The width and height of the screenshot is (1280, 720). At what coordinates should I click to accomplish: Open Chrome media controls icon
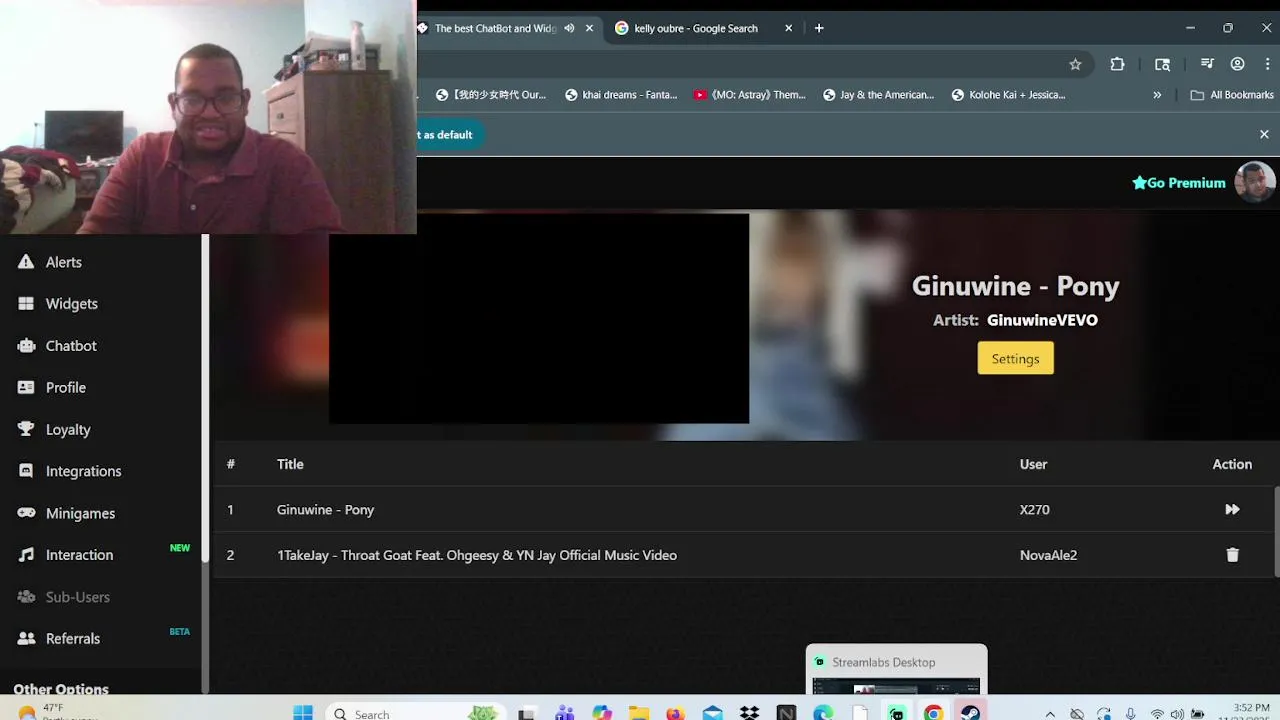[x=1207, y=64]
